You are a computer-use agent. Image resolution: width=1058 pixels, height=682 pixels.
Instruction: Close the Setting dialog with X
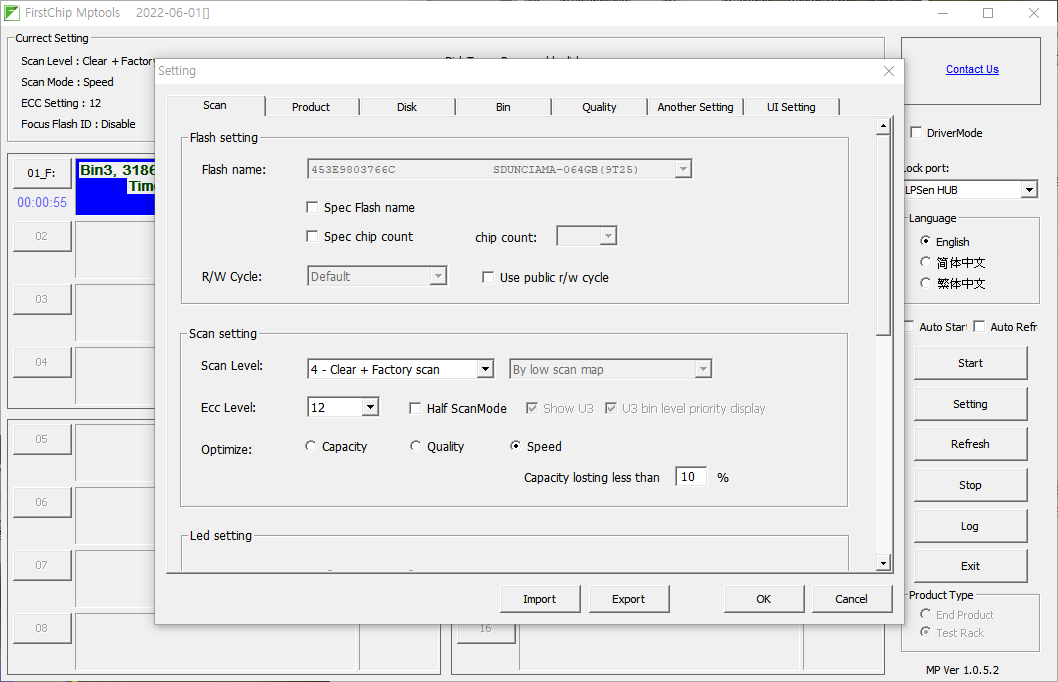889,71
